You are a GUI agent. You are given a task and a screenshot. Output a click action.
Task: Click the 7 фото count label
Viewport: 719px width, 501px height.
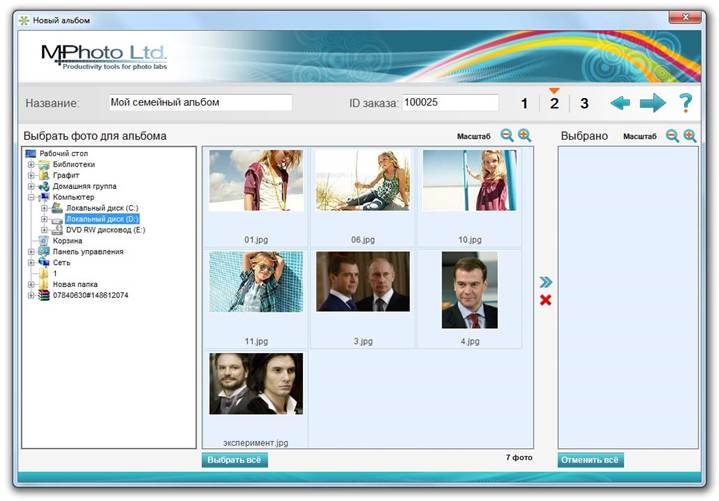(519, 457)
